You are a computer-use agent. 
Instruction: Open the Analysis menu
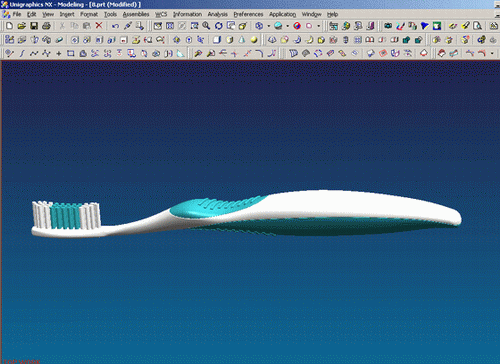[x=217, y=14]
